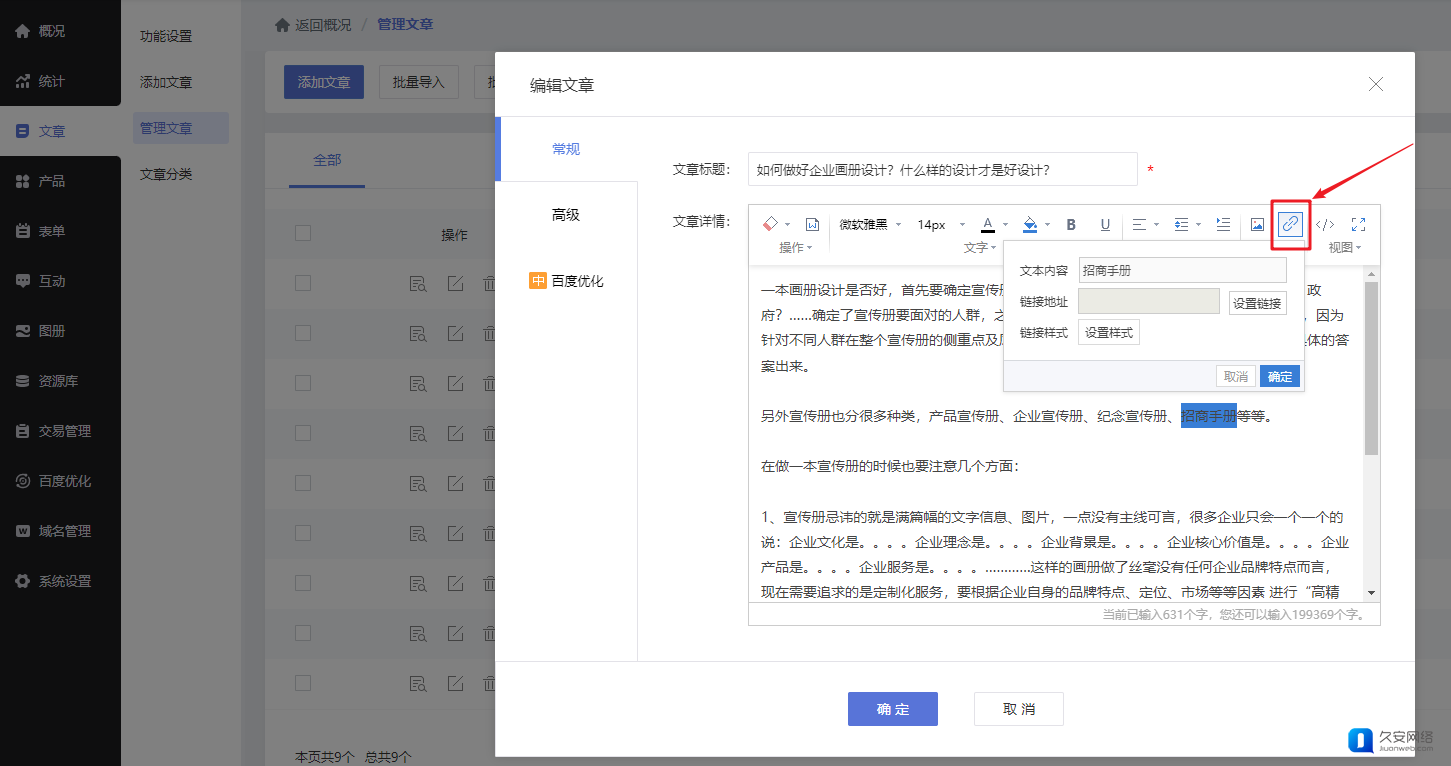Open the 微软雅黑 font family dropdown
This screenshot has width=1451, height=766.
(870, 225)
